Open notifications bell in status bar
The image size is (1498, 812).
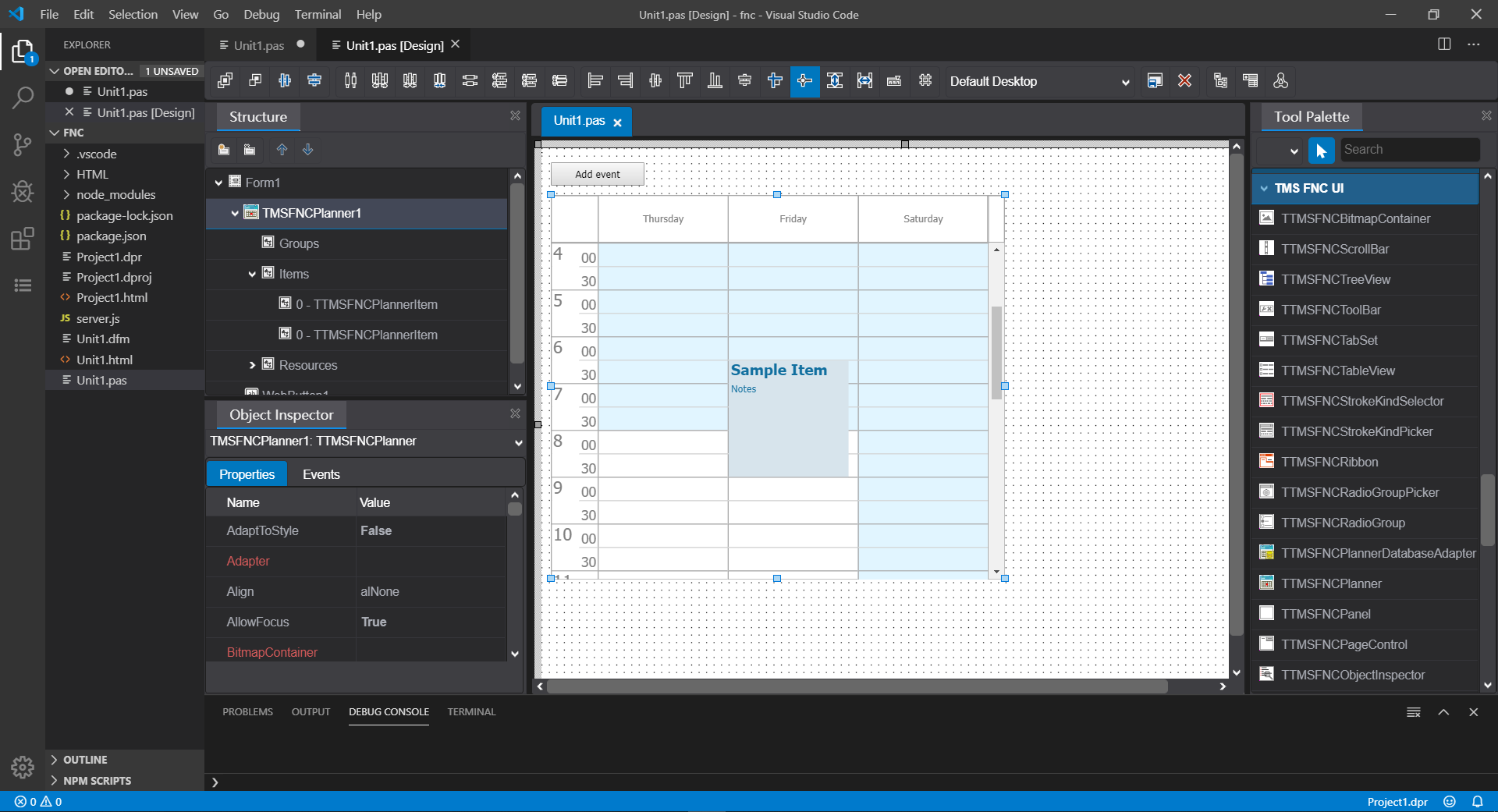(x=1477, y=802)
